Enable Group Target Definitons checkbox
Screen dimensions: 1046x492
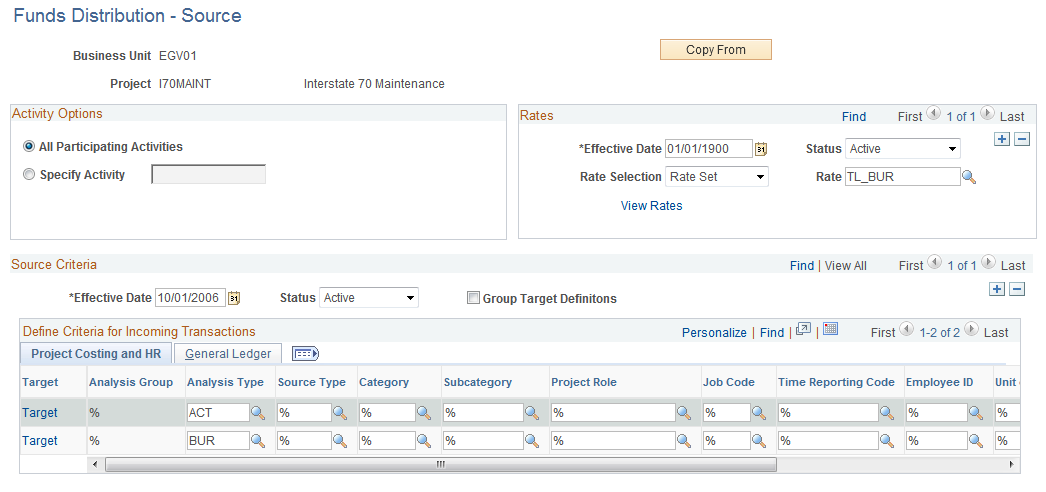(x=473, y=298)
